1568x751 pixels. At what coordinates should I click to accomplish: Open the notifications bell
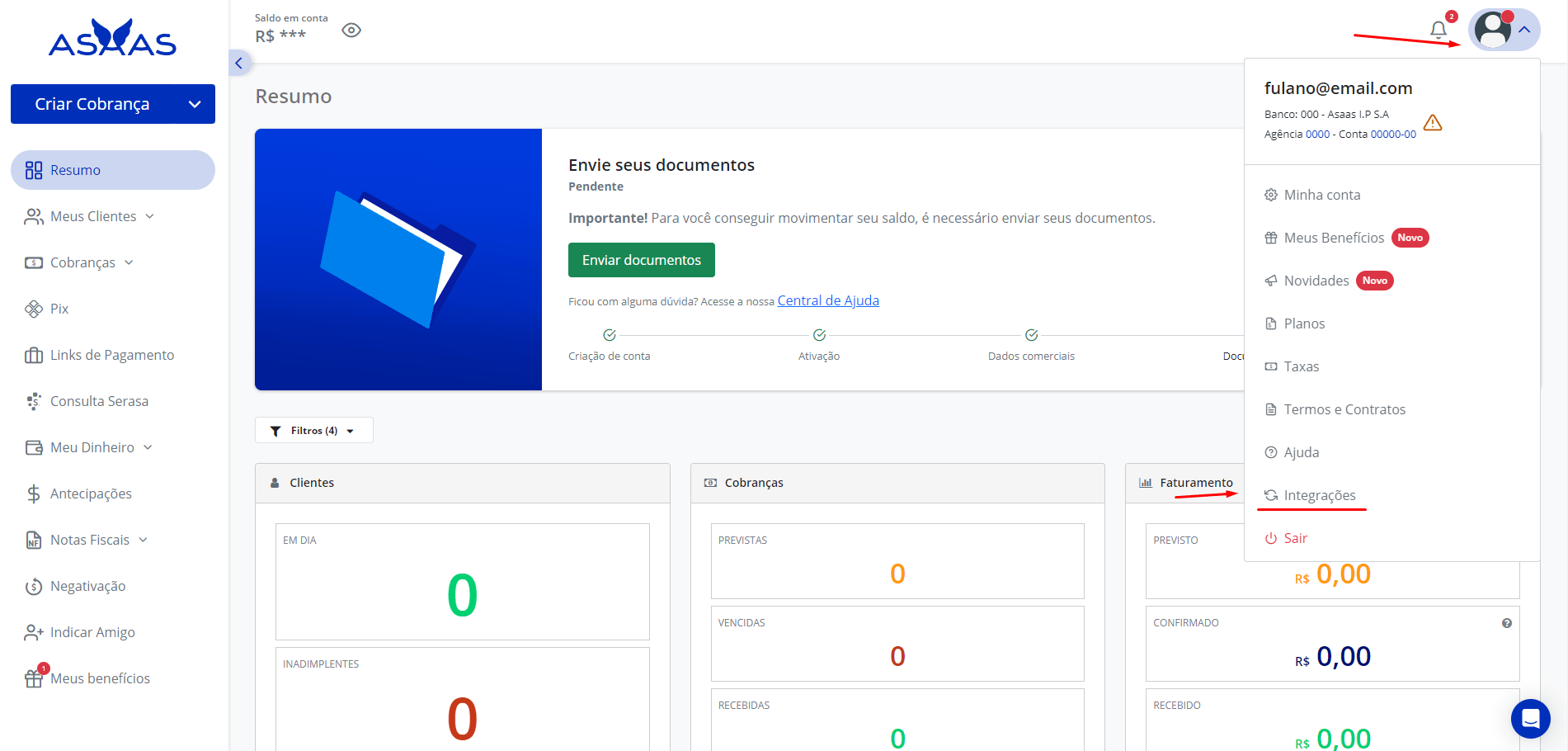[1439, 30]
